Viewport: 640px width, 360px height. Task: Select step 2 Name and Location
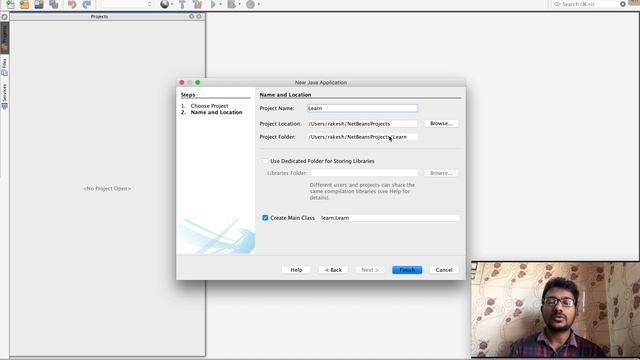pos(216,112)
